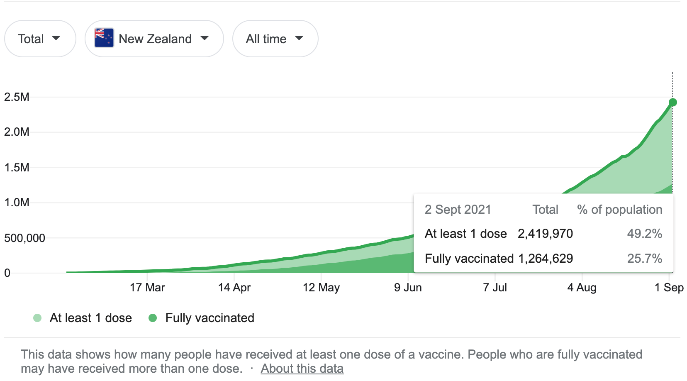Click the 2.5M y-axis label
687x381 pixels.
pos(17,97)
